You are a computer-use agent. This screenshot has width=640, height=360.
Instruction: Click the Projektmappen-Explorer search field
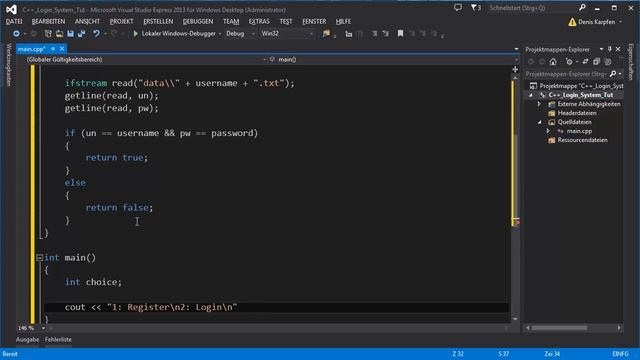click(x=566, y=74)
